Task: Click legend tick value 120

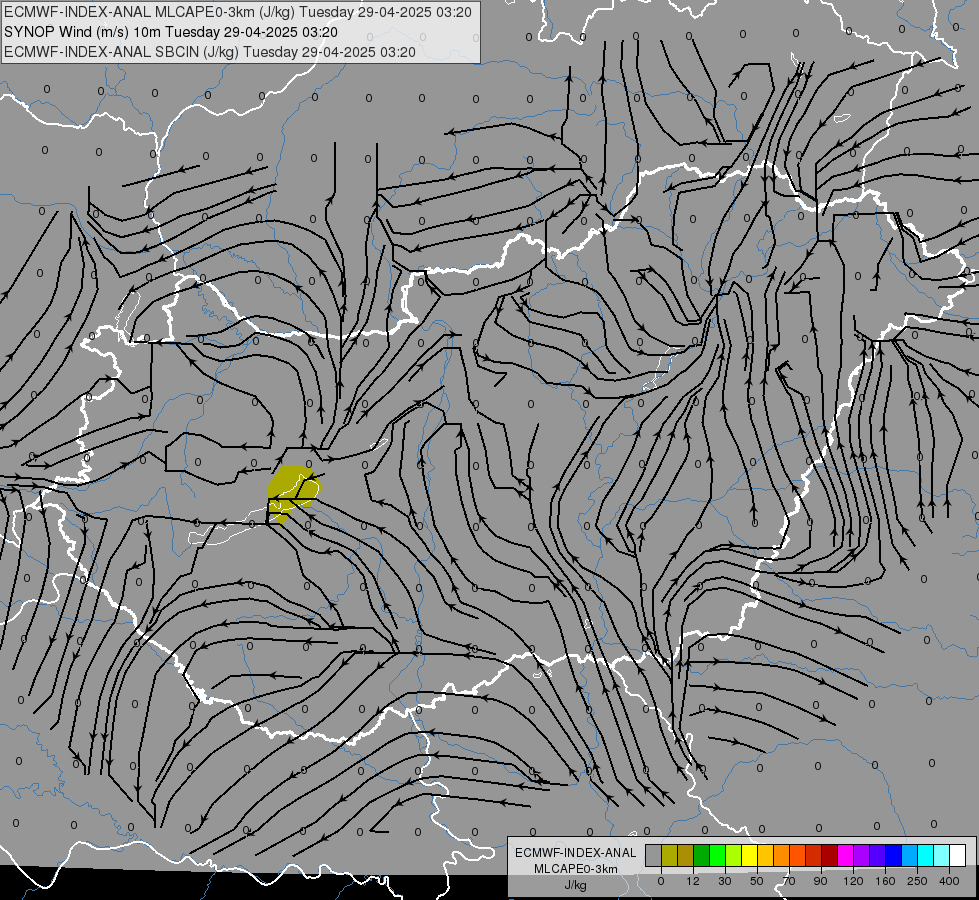Action: pos(854,881)
